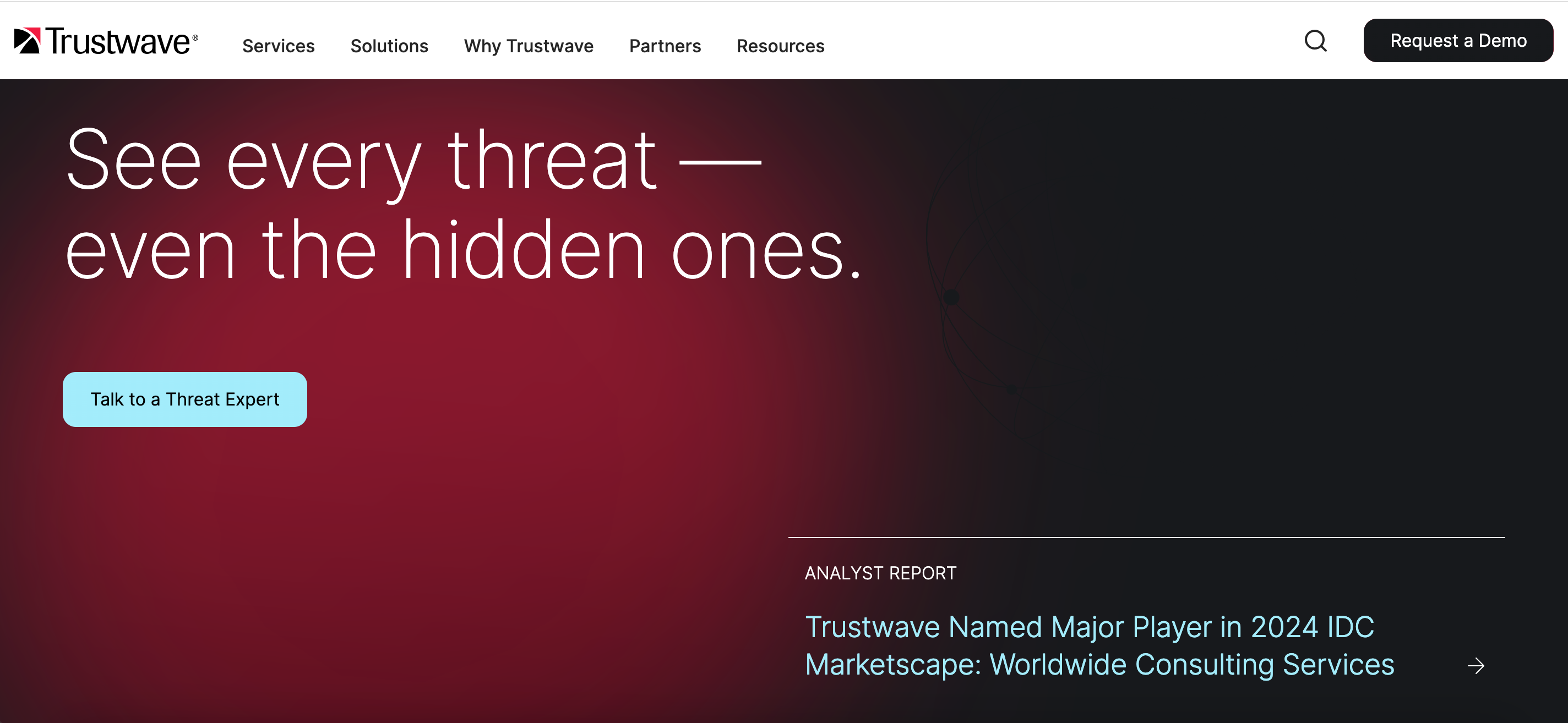Click the Trustwave logo
This screenshot has height=723, width=1568.
click(106, 41)
